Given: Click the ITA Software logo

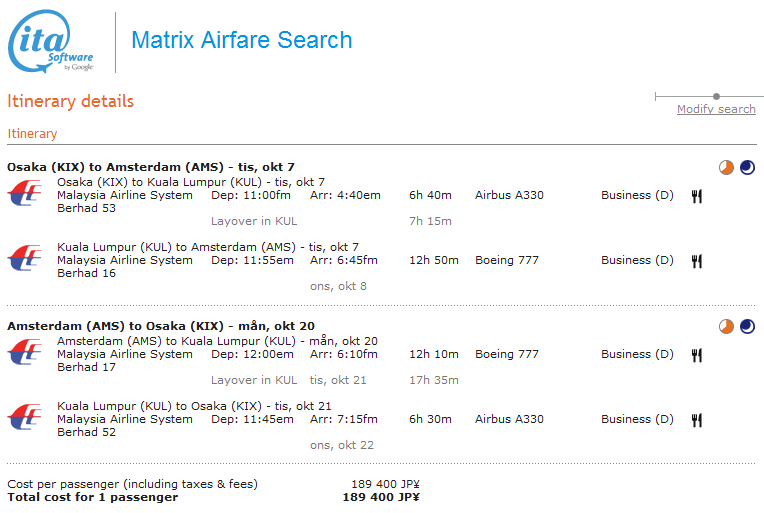Looking at the screenshot, I should (51, 42).
